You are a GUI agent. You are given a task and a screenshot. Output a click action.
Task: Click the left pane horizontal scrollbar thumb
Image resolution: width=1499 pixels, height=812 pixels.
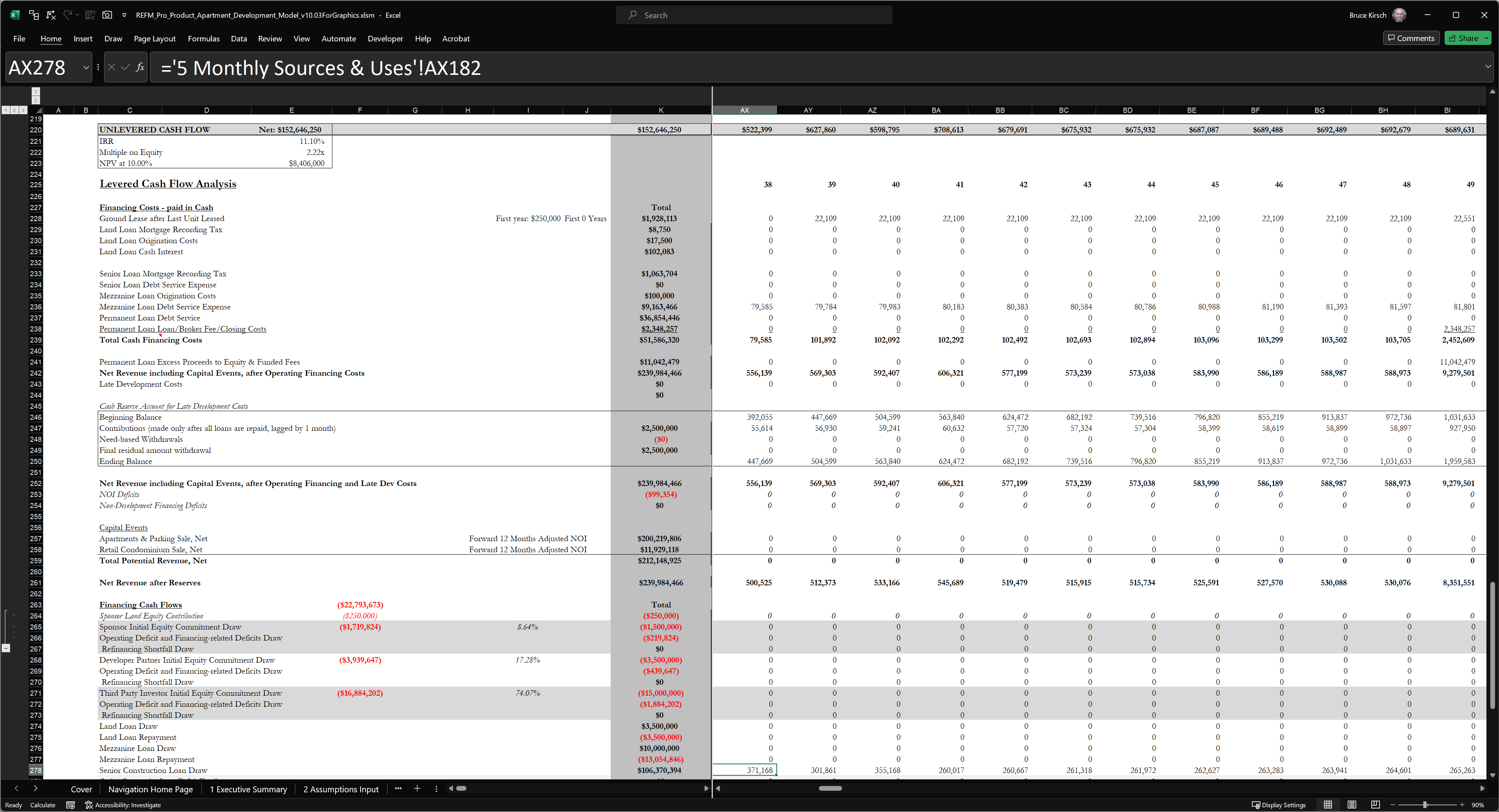[461, 789]
